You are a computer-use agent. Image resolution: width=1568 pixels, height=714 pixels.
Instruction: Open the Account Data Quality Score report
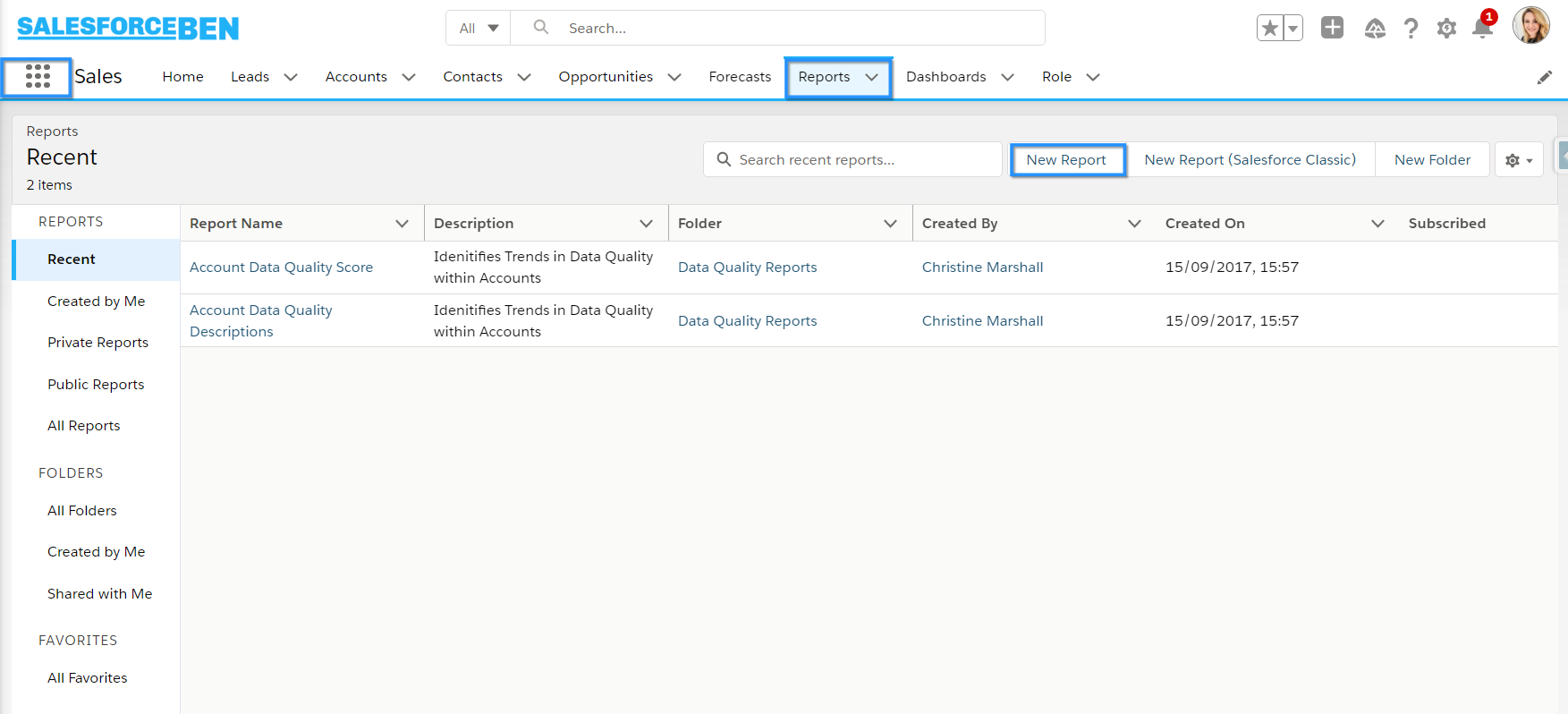tap(281, 268)
